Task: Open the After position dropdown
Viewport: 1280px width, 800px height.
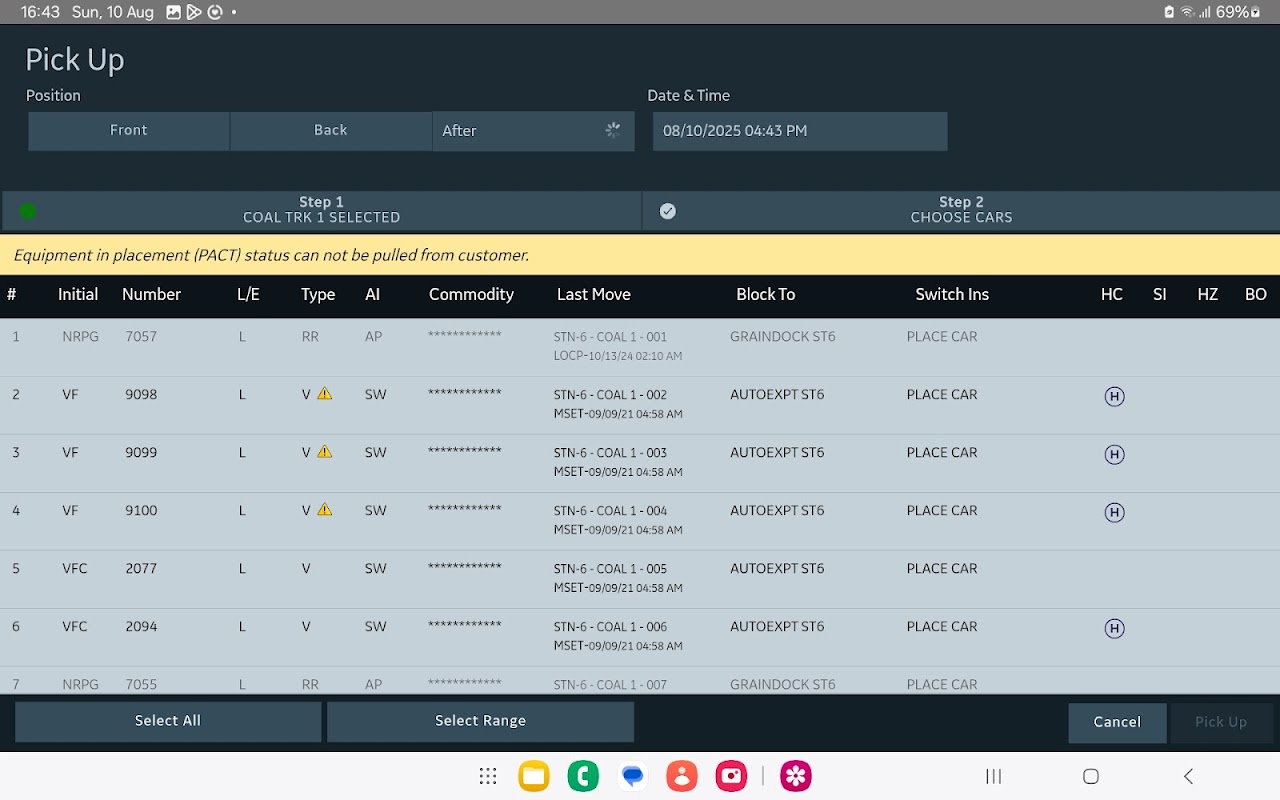Action: [533, 131]
